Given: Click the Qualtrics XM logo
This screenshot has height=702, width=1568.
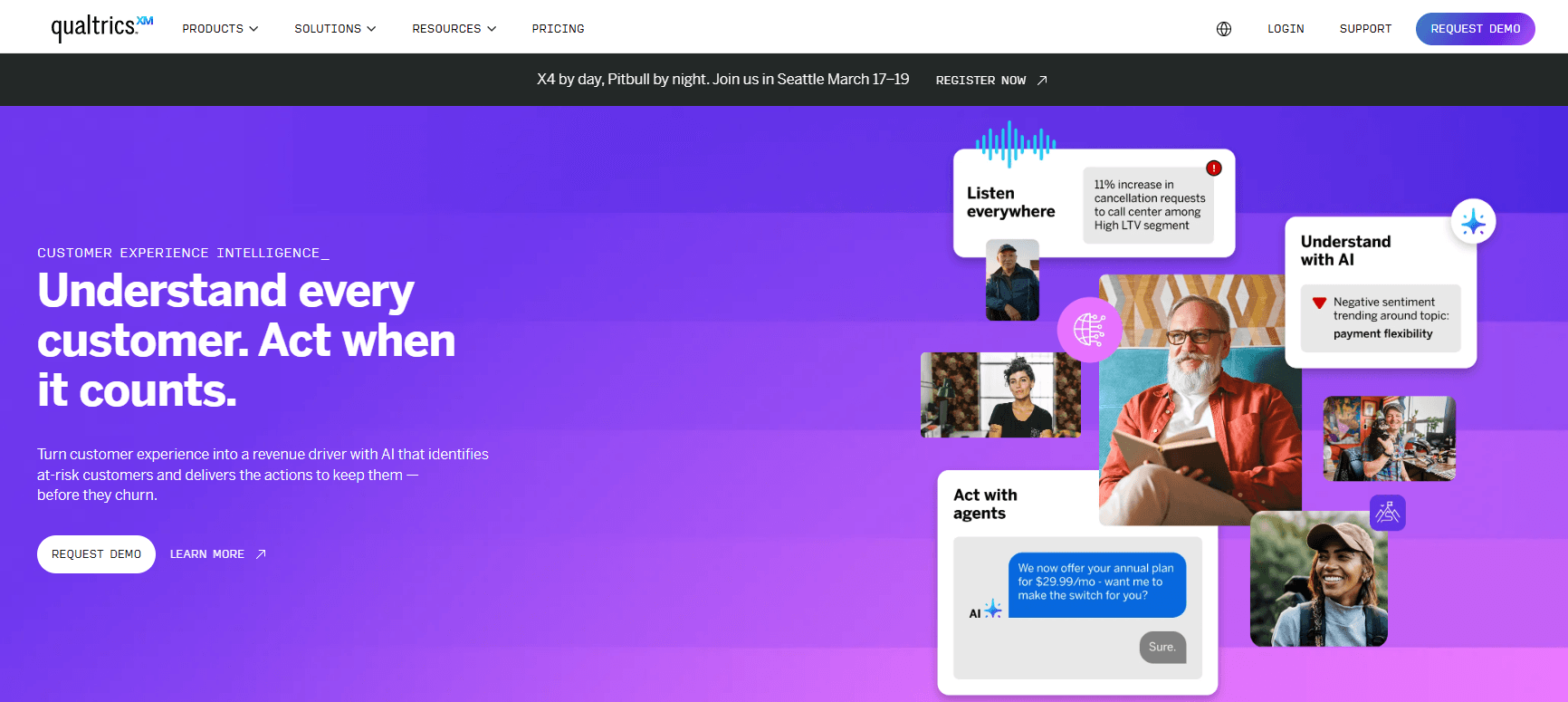Looking at the screenshot, I should [x=102, y=27].
